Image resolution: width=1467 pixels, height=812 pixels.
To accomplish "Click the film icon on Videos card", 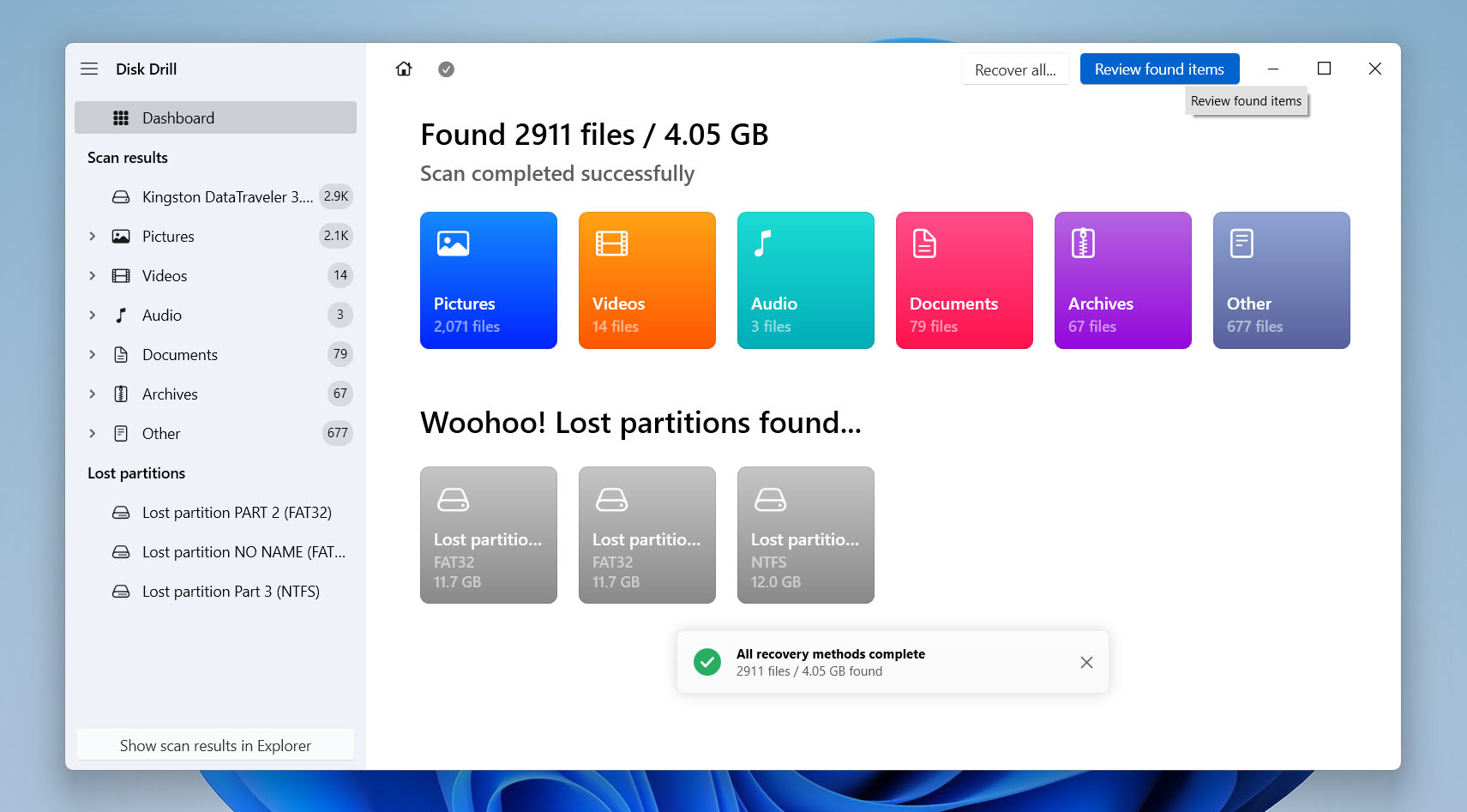I will [611, 244].
